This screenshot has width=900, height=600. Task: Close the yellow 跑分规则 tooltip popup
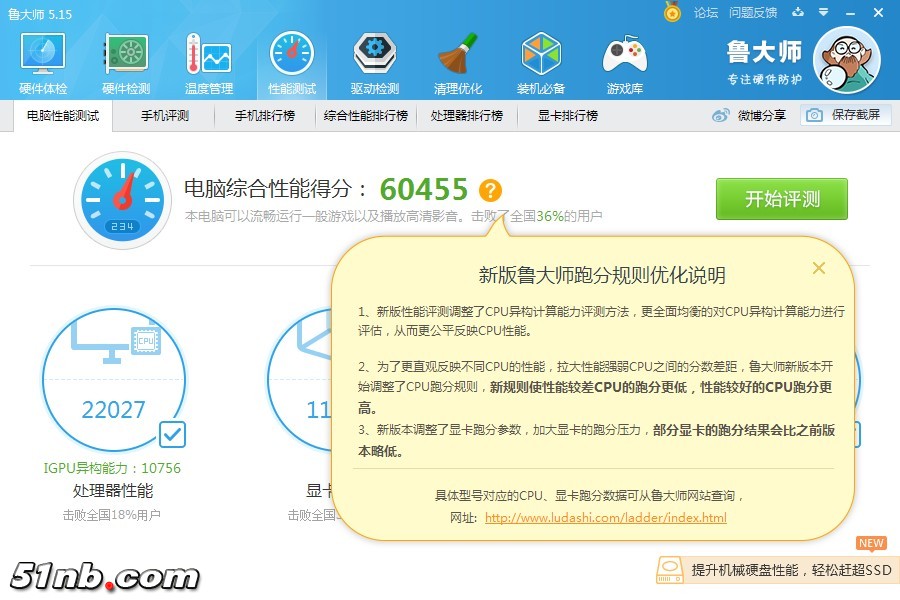pyautogui.click(x=819, y=268)
